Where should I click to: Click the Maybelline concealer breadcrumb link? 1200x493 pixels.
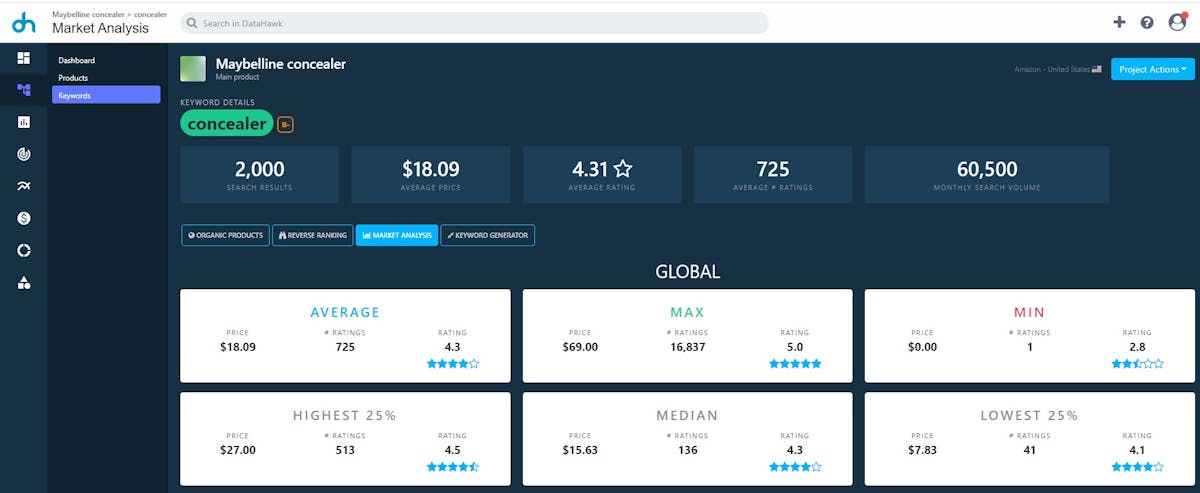[88, 15]
